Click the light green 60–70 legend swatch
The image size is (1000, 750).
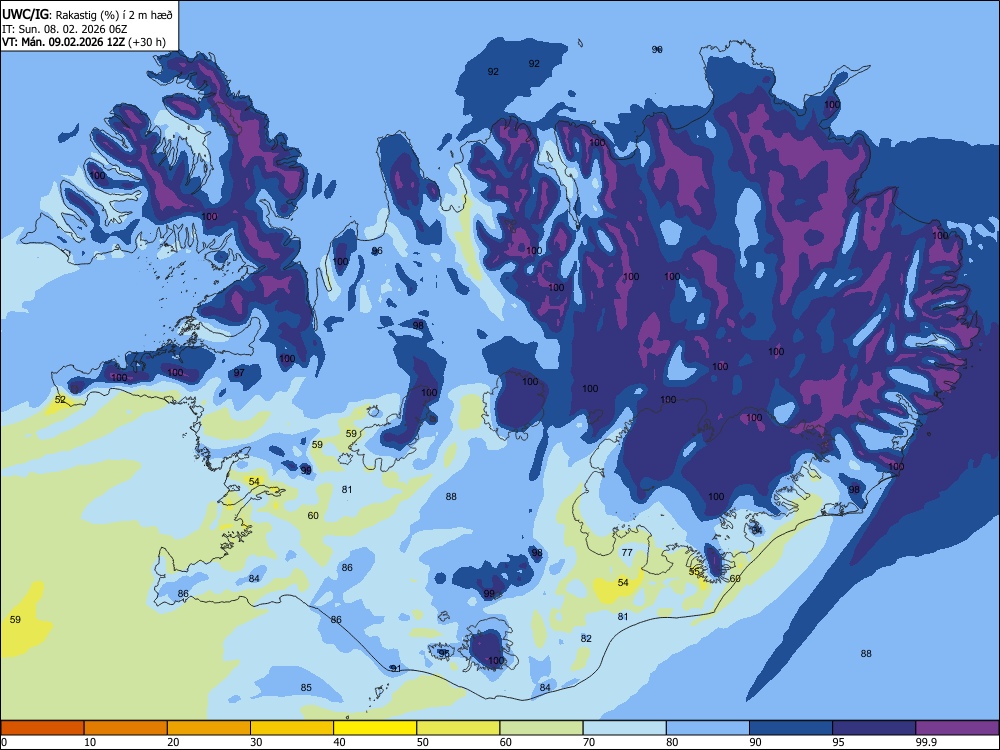coord(541,728)
